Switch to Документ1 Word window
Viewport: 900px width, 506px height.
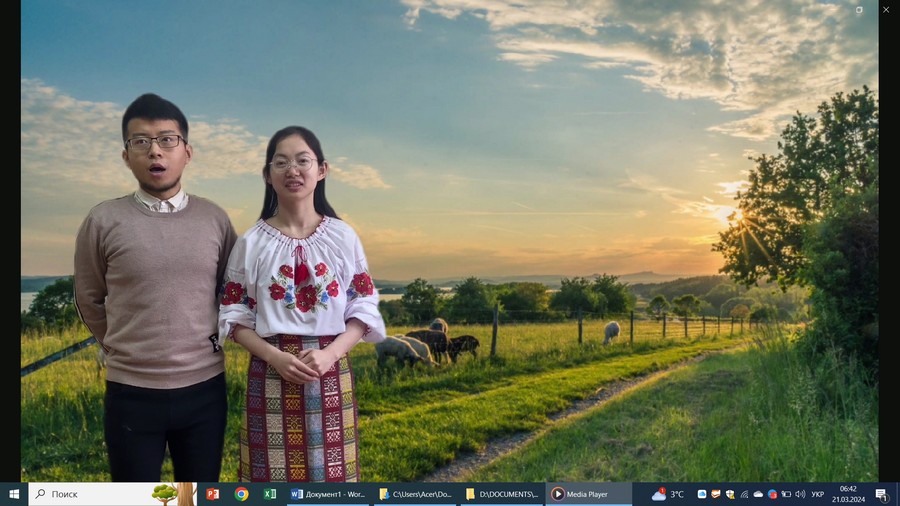point(329,494)
